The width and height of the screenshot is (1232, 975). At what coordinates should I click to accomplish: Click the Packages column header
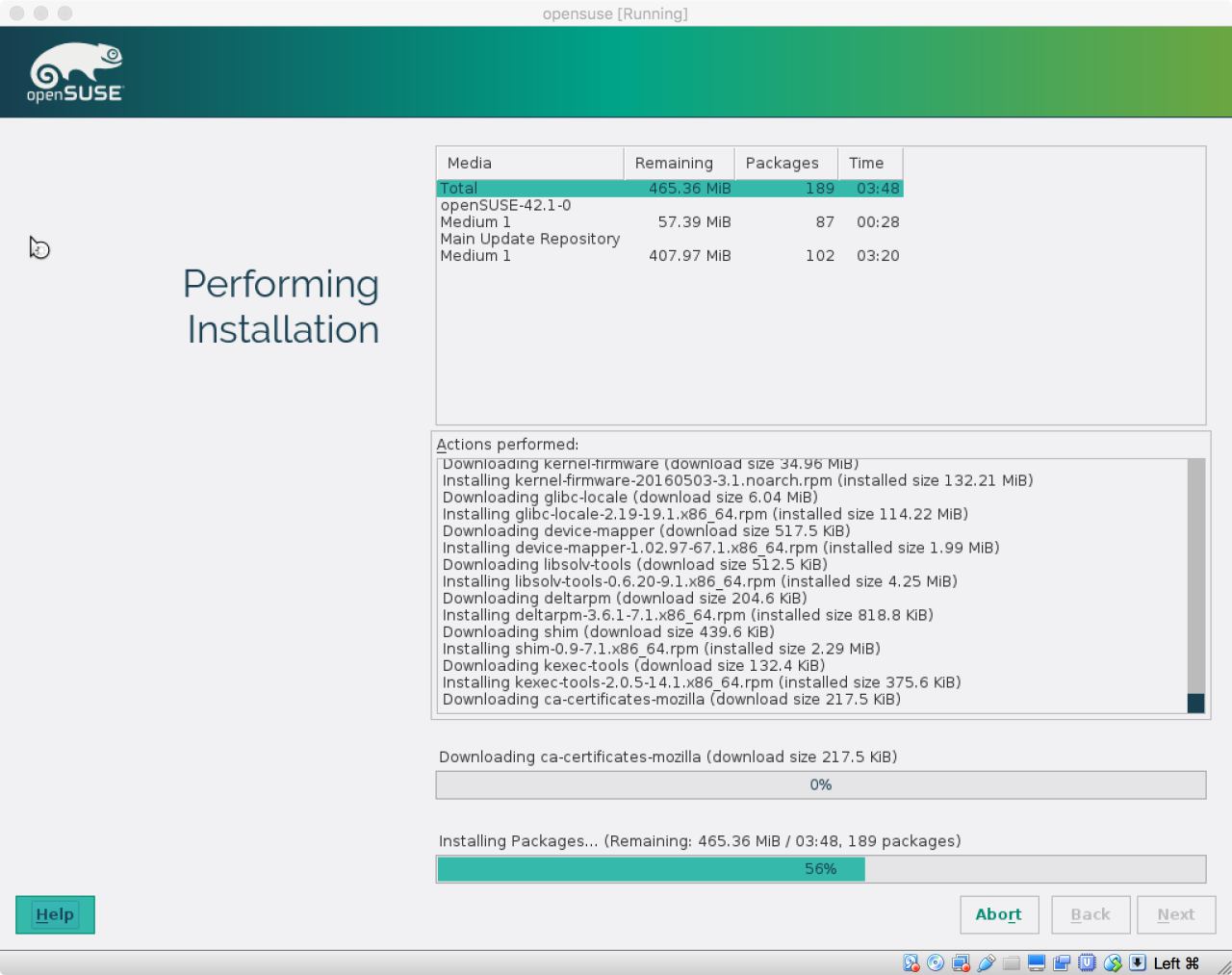[x=784, y=163]
